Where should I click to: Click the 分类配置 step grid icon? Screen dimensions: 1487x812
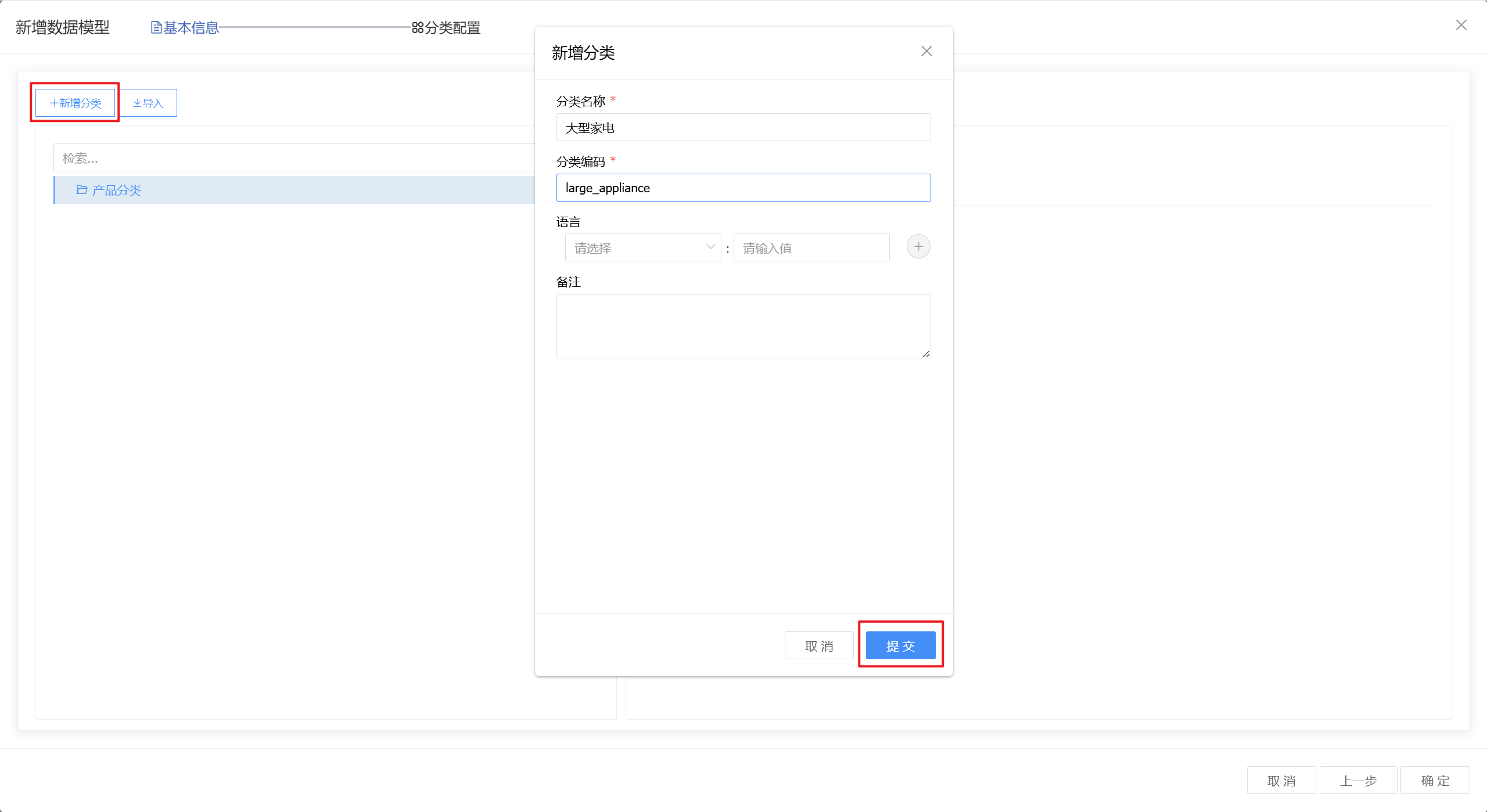coord(417,27)
